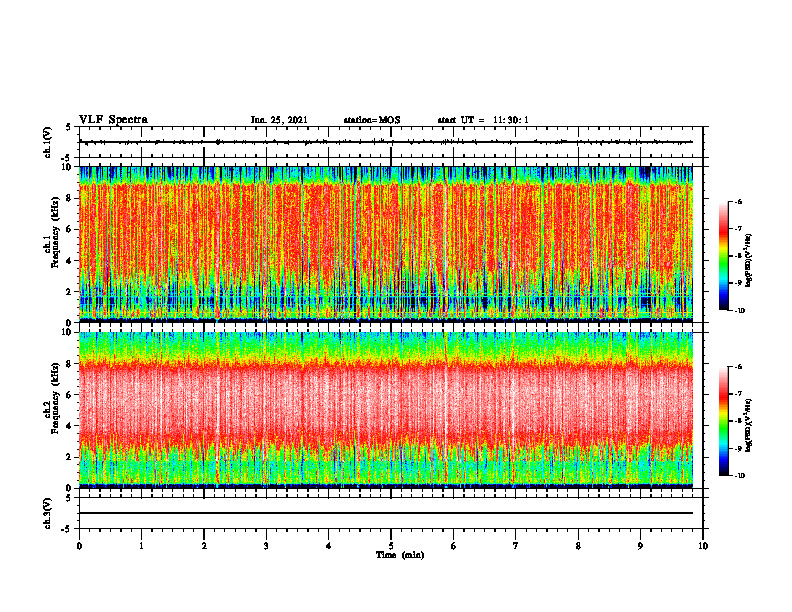Screen dimensions: 792x612
Task: Click the "4" kHz tick of ch.1 axis
Action: coord(70,261)
